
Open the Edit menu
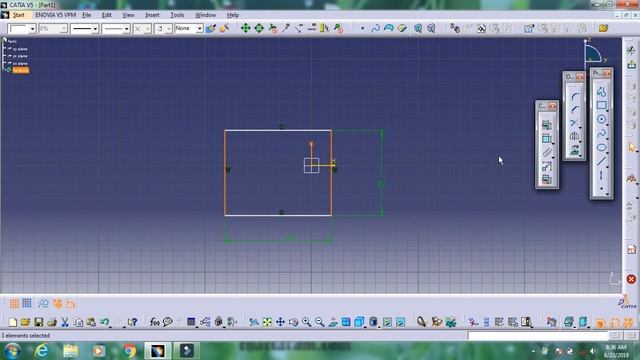pos(107,15)
